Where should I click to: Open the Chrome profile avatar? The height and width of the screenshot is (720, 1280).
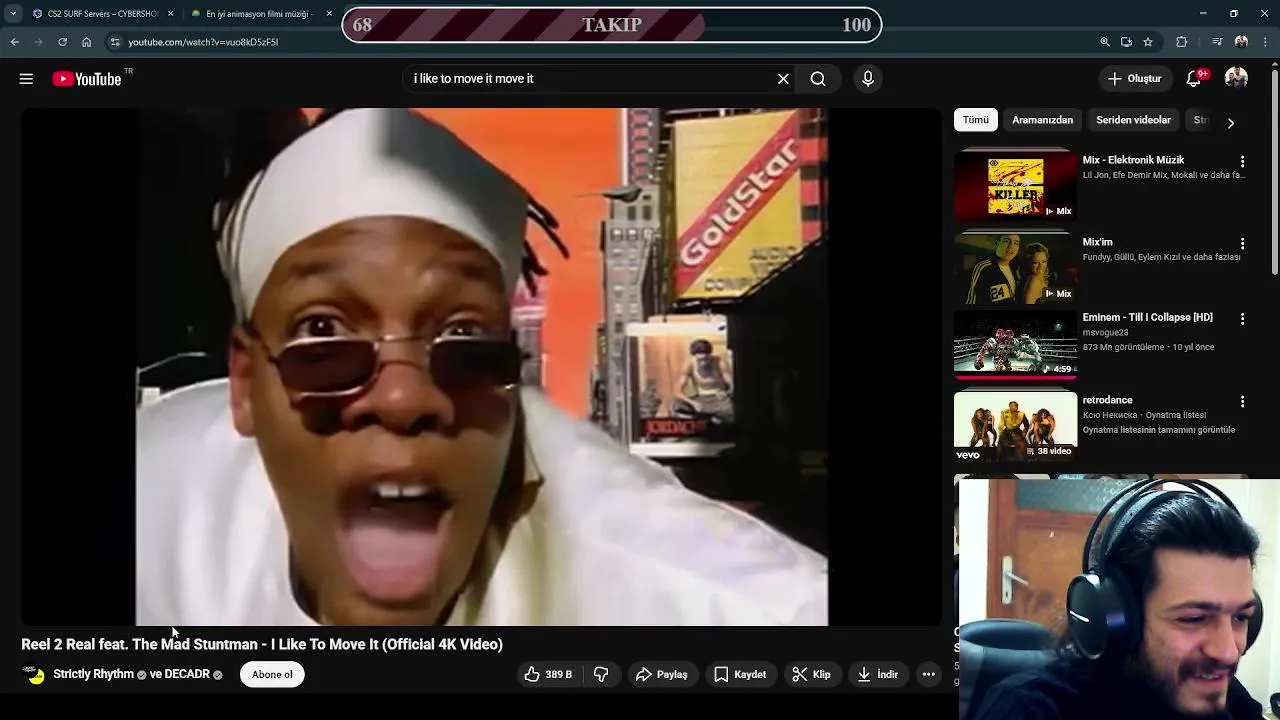tap(1241, 42)
